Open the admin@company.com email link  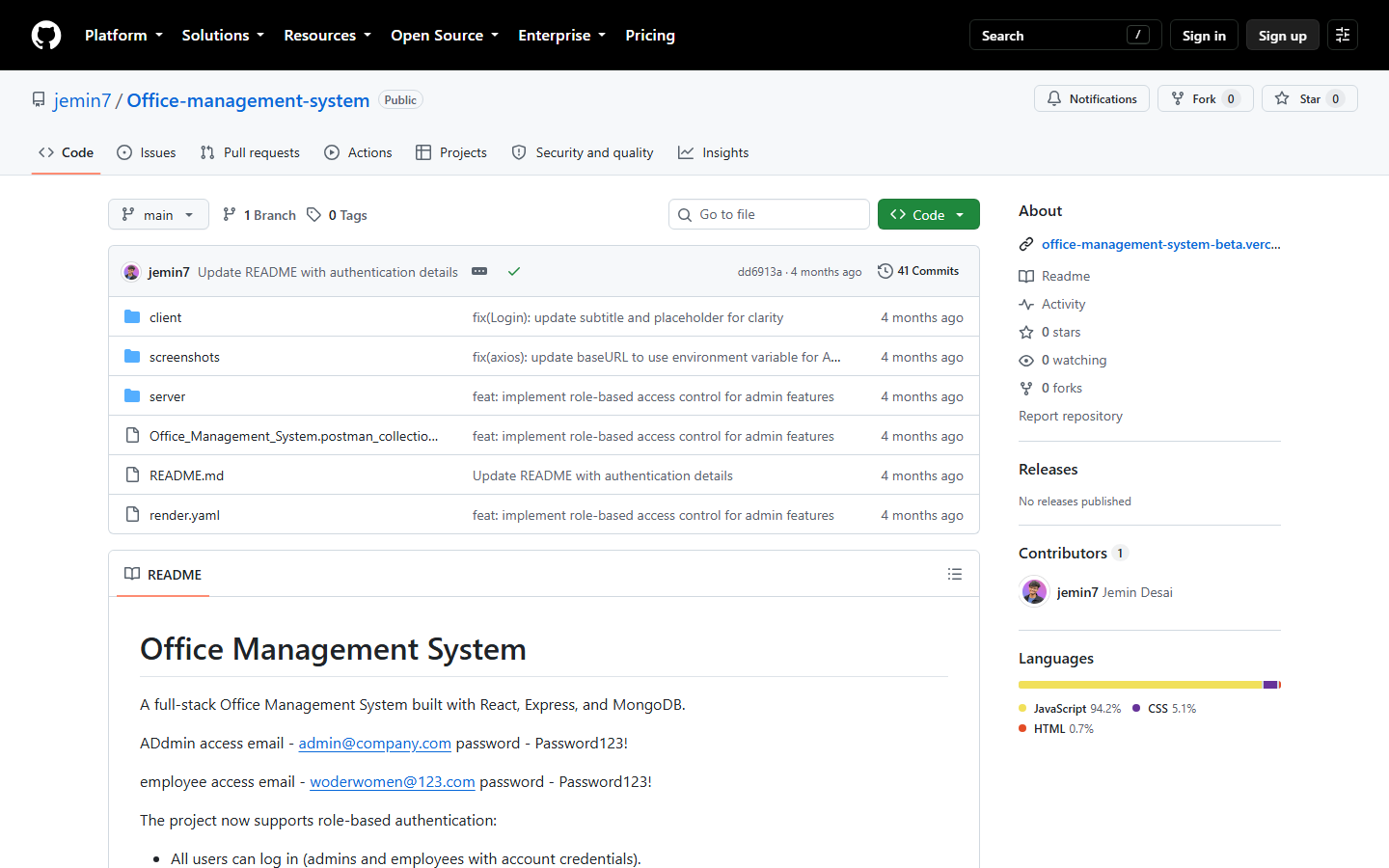click(374, 743)
